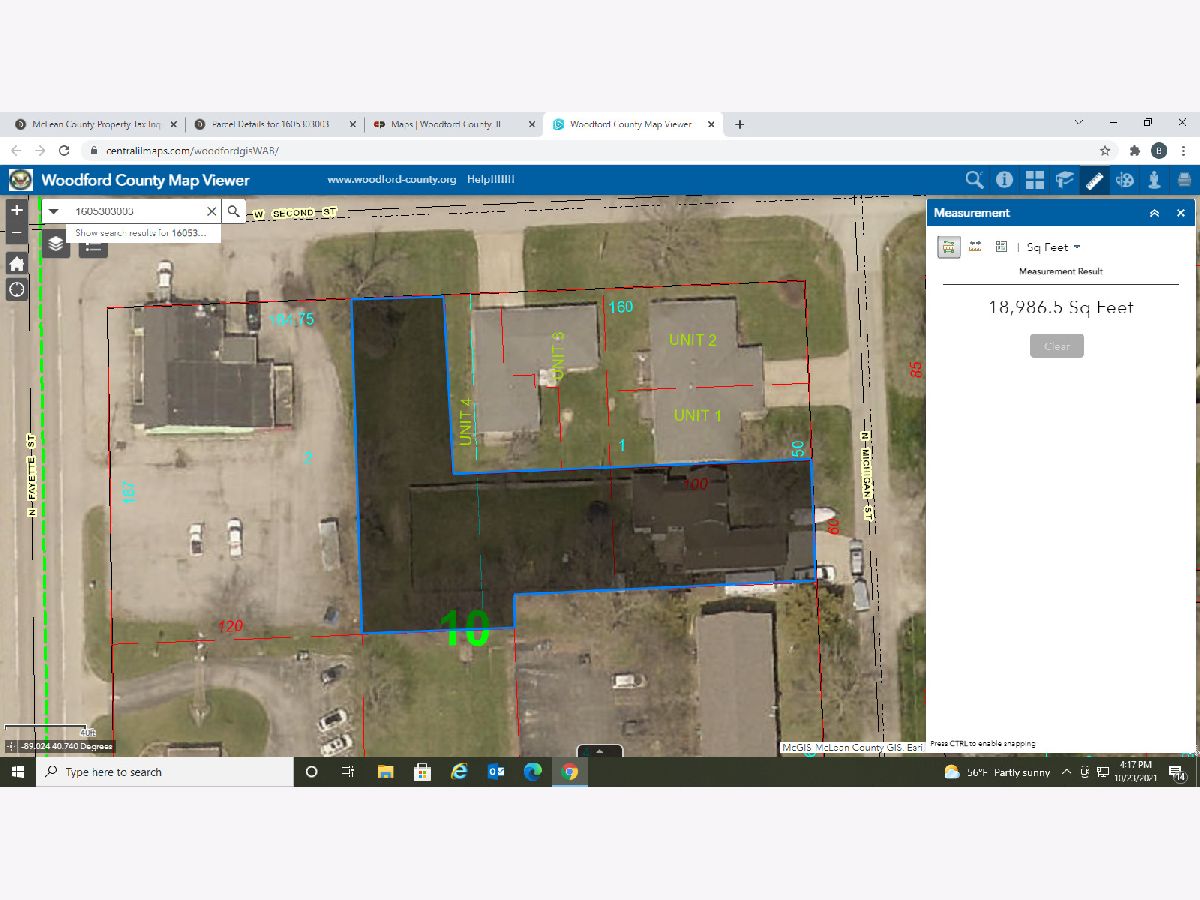
Task: Switch to McLean County Property Tax tab
Action: pos(96,125)
